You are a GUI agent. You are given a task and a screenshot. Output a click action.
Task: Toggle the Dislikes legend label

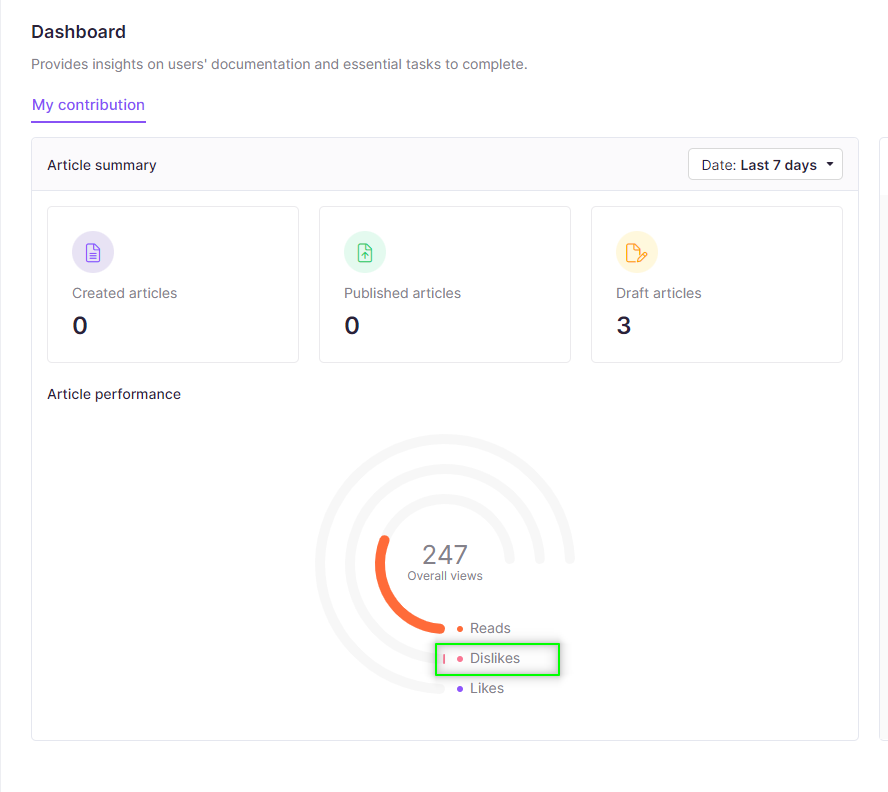pyautogui.click(x=495, y=658)
